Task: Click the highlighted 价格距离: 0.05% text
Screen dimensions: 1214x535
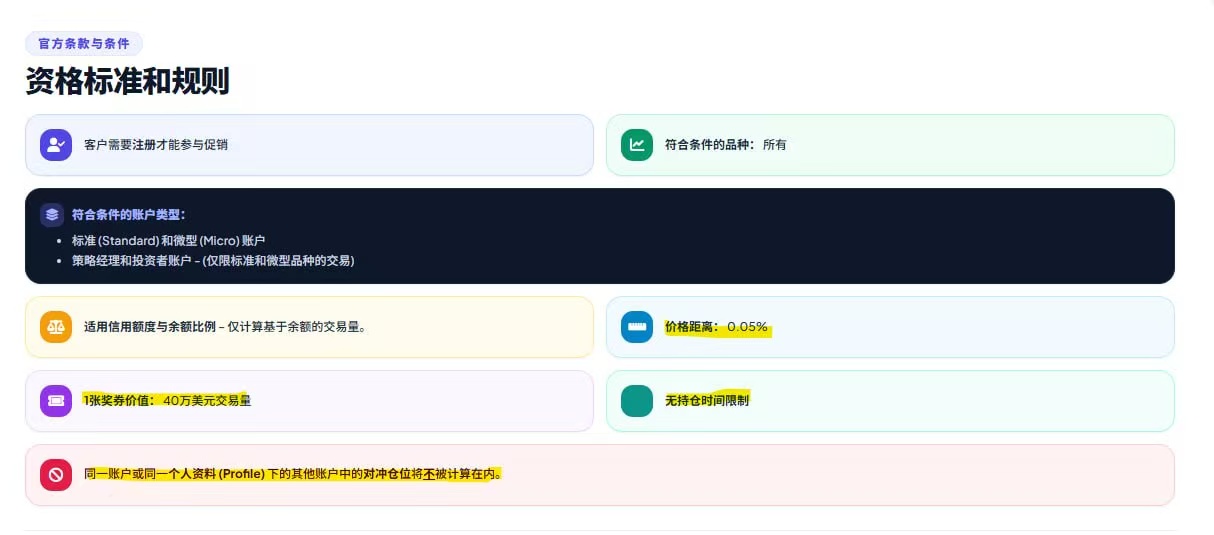Action: pyautogui.click(x=717, y=327)
